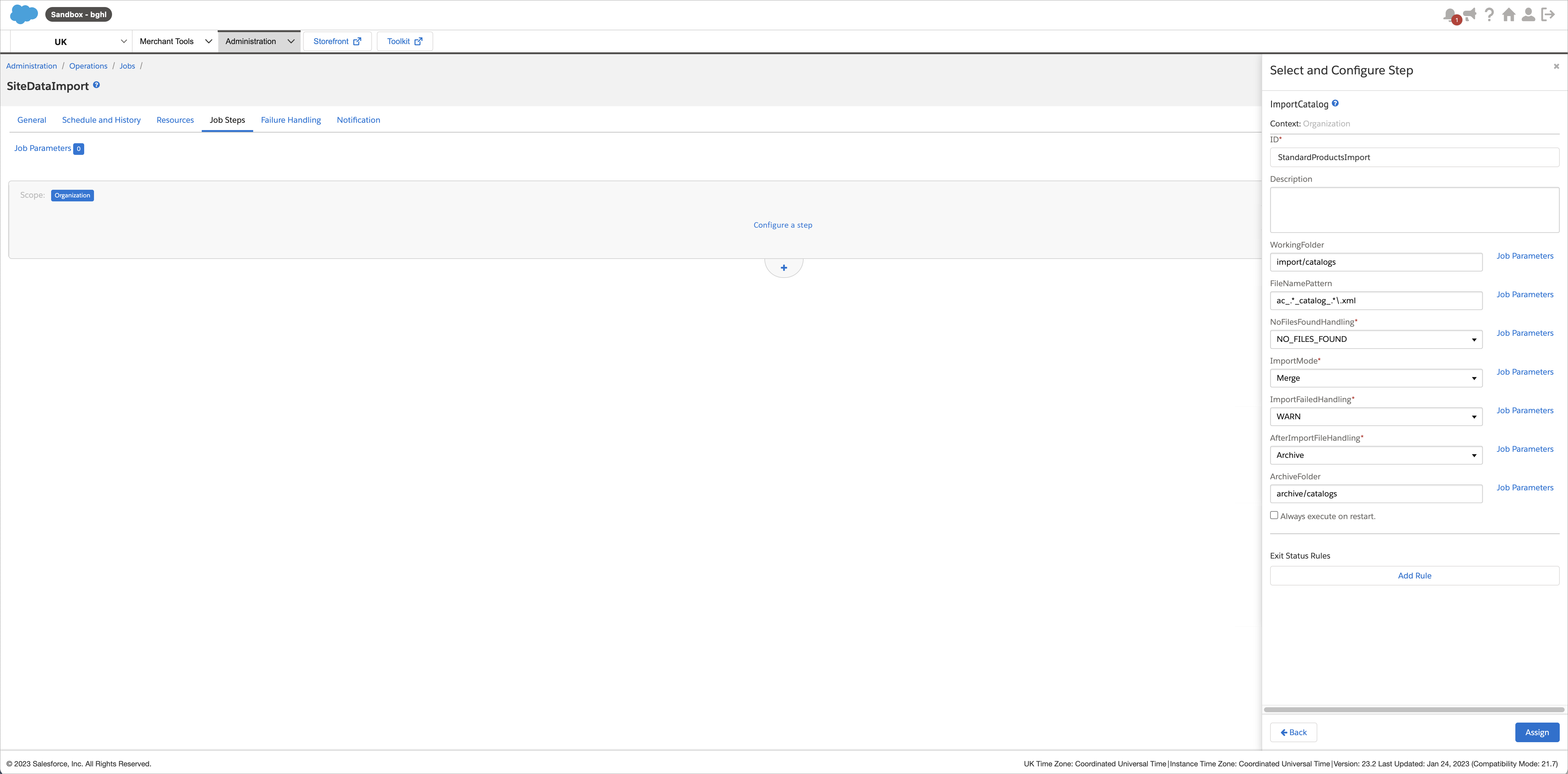Click the ArchiveFolder input field
The width and height of the screenshot is (1568, 774).
[x=1376, y=493]
